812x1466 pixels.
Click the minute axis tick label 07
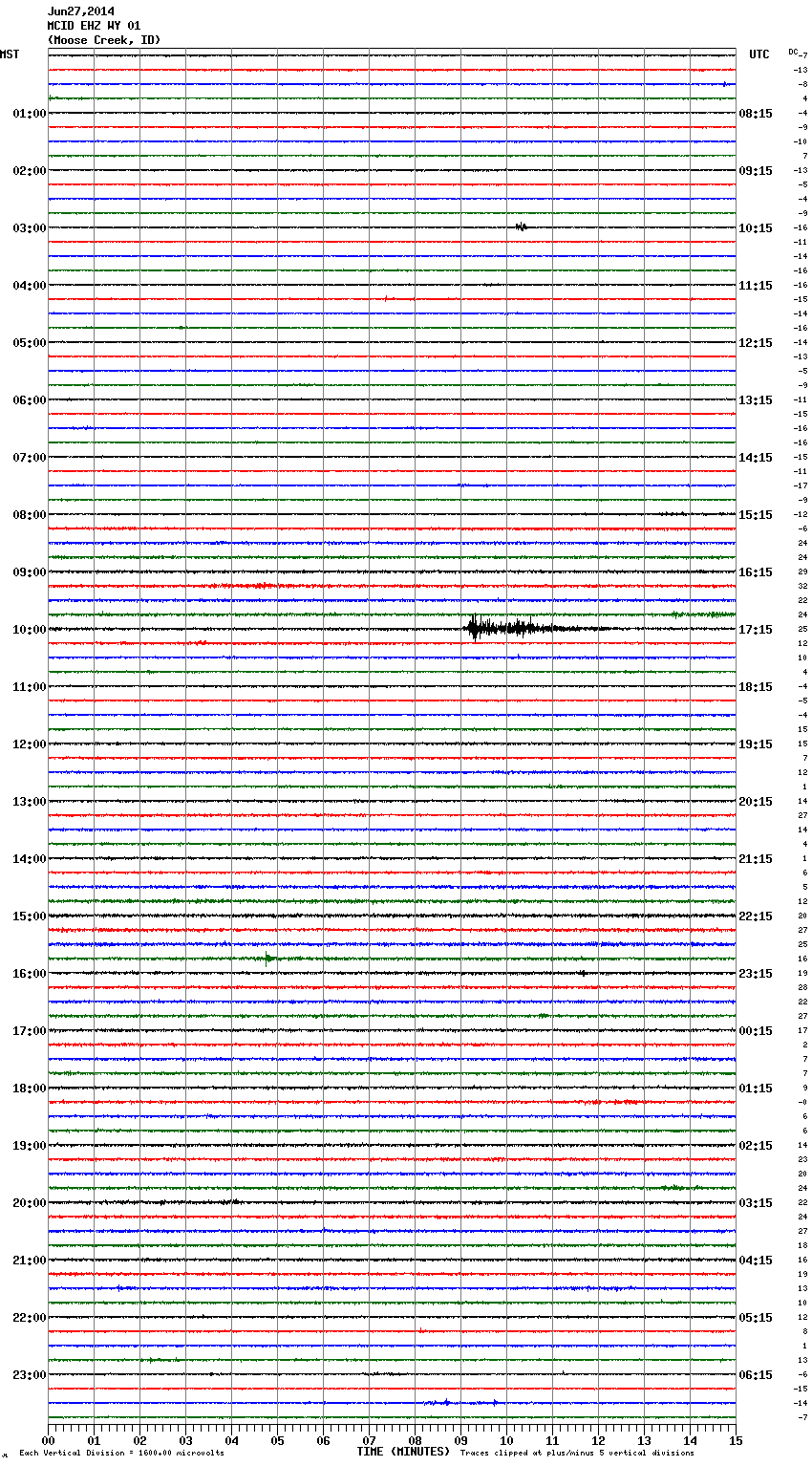point(369,1440)
